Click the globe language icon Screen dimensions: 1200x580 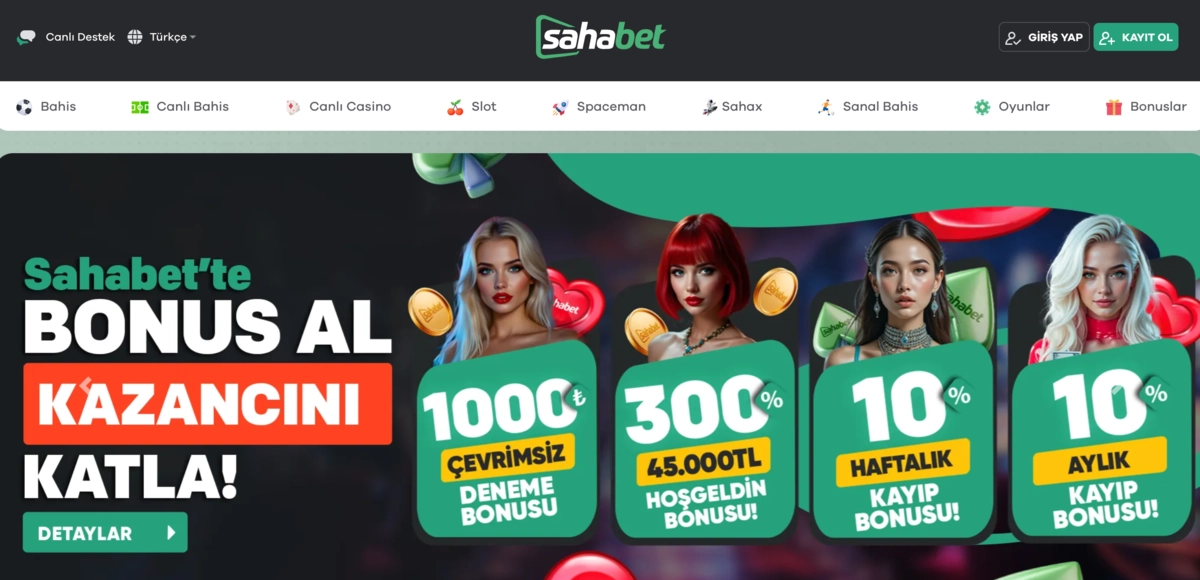[x=135, y=37]
